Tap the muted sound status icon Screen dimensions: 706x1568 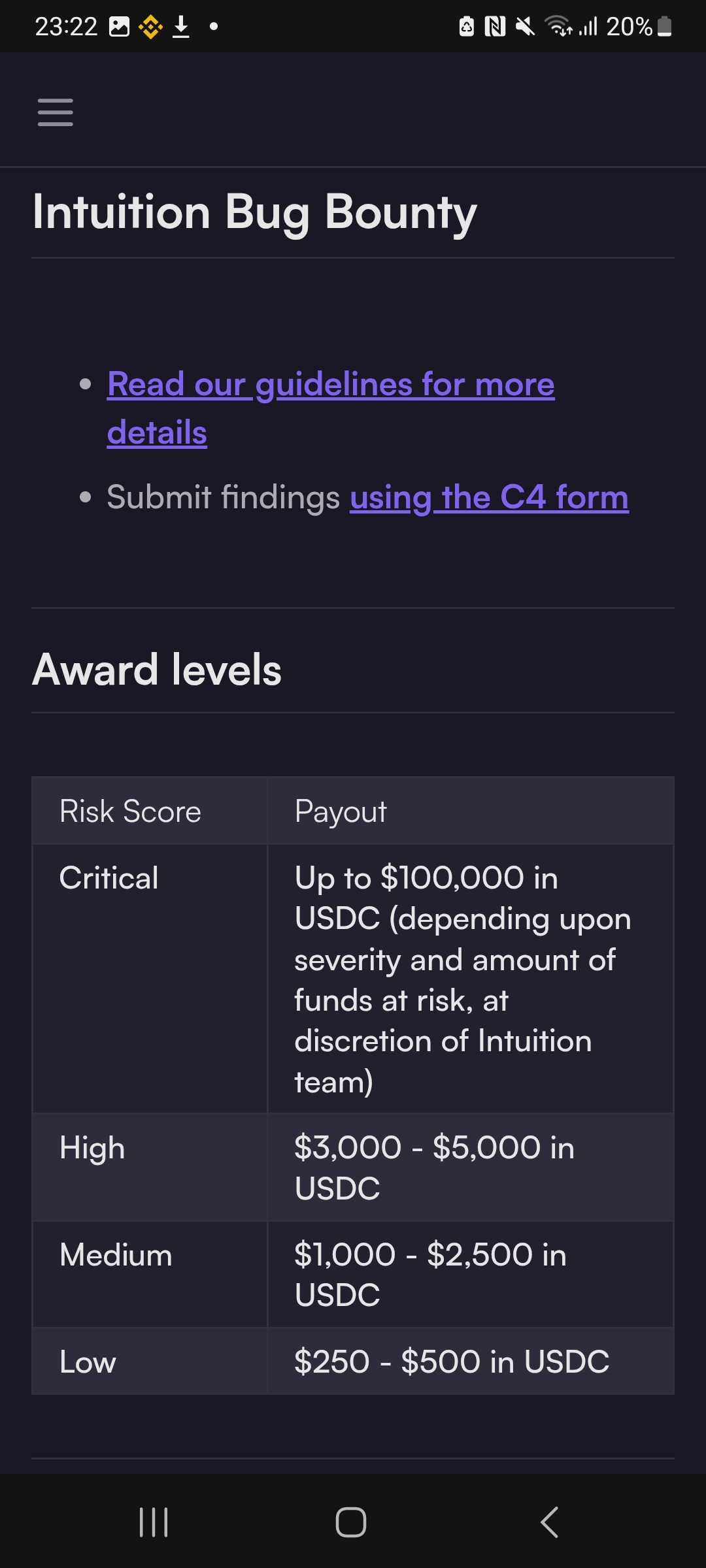(525, 27)
